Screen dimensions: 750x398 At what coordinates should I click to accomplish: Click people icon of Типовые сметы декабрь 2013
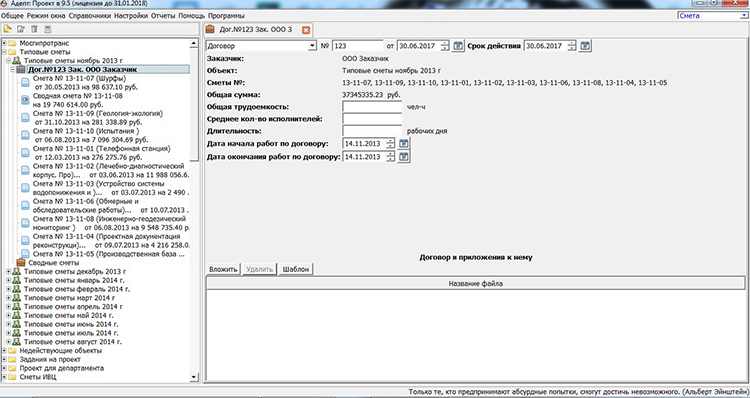[16, 272]
